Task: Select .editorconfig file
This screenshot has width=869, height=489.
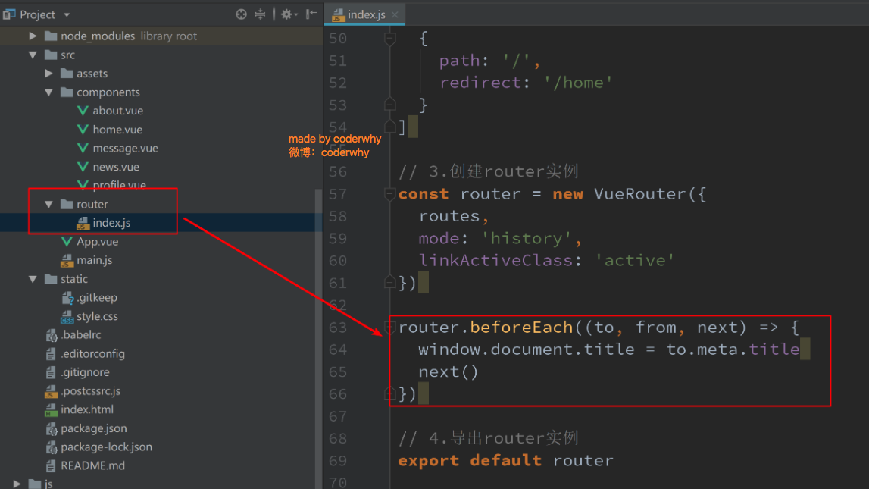Action: pos(93,354)
